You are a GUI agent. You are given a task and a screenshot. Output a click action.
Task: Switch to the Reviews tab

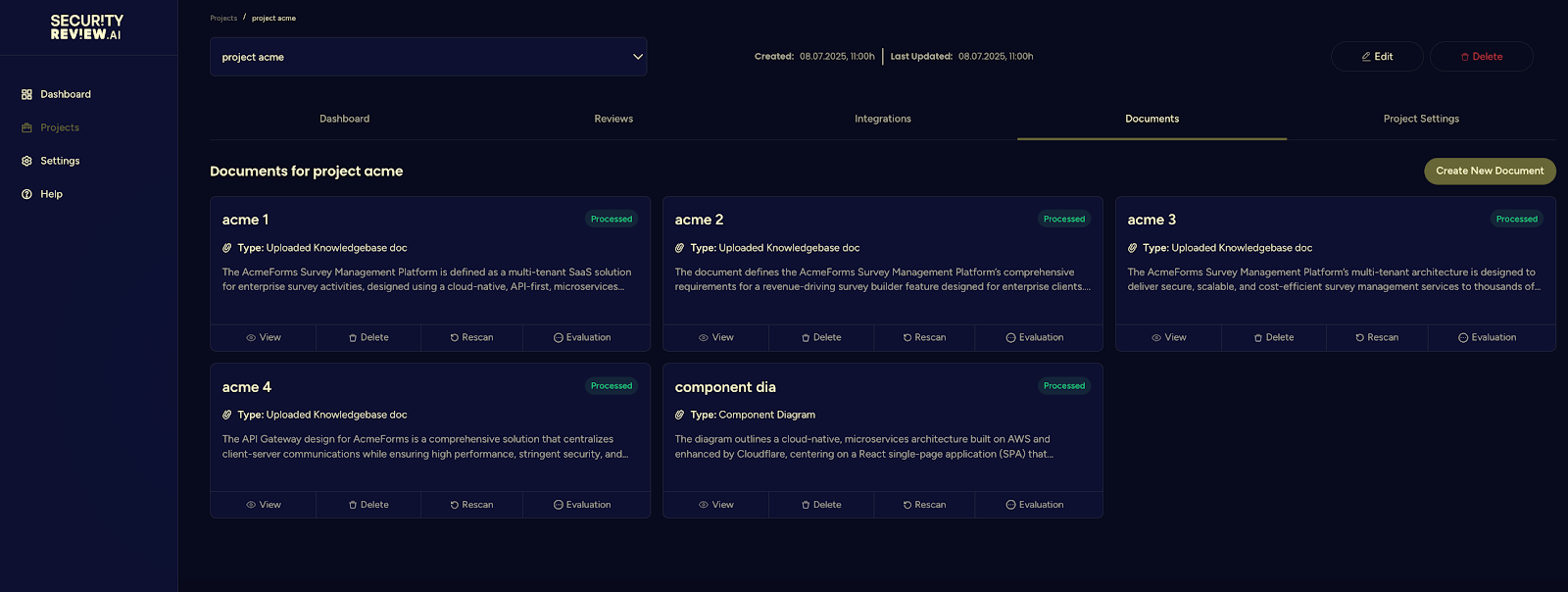pos(613,119)
